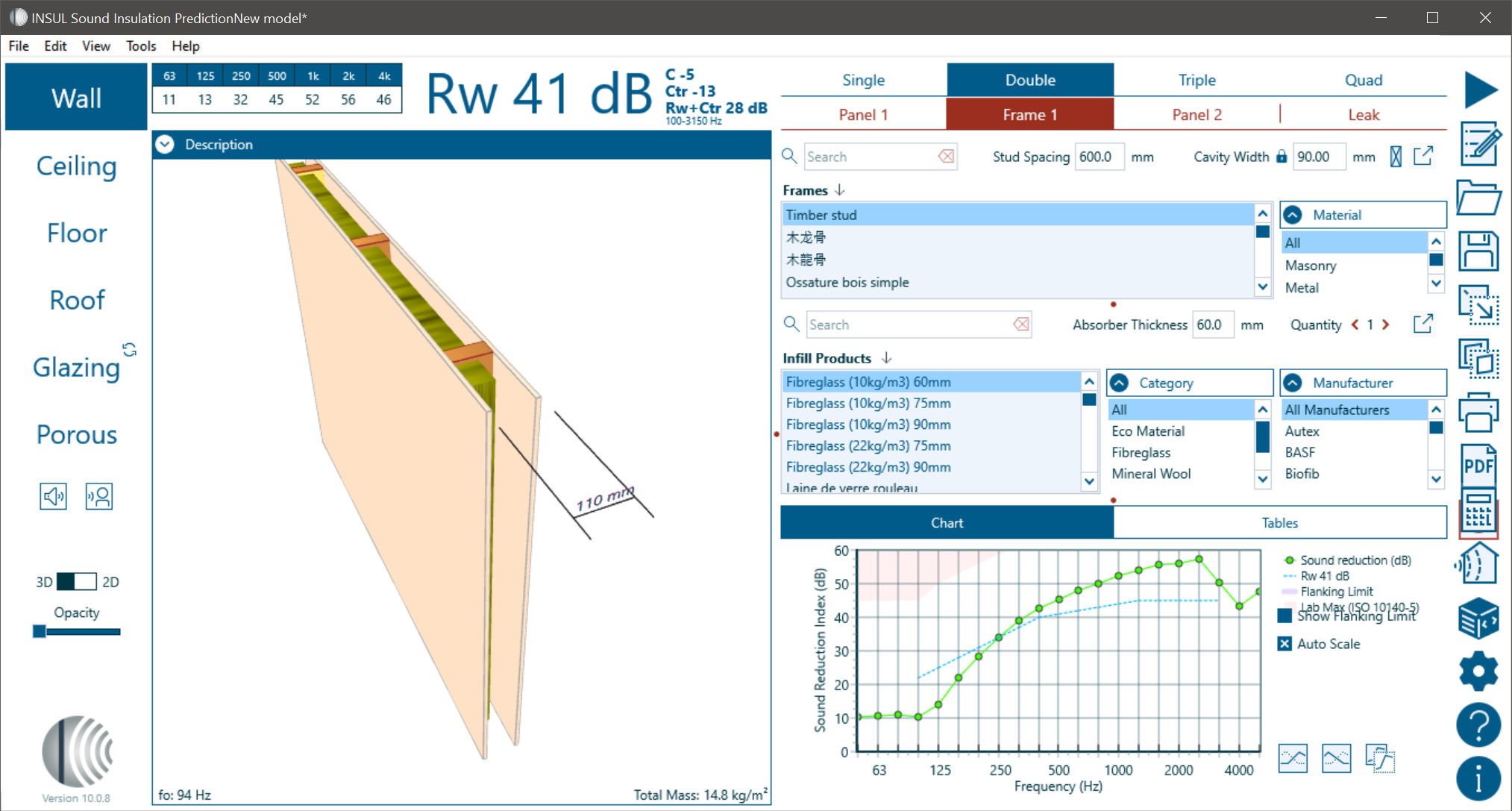Toggle the Cavity Width lock
This screenshot has height=811, width=1512.
click(1282, 156)
